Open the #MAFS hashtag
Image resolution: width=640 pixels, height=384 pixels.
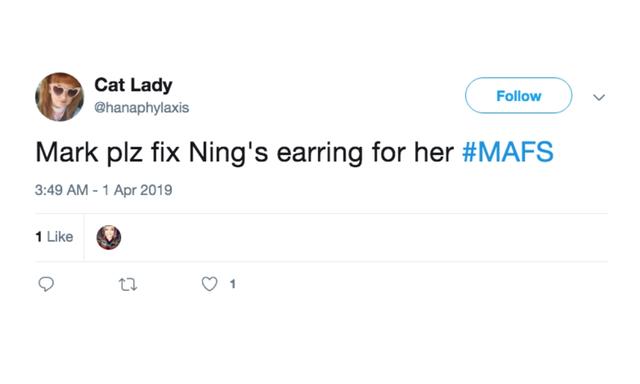508,152
